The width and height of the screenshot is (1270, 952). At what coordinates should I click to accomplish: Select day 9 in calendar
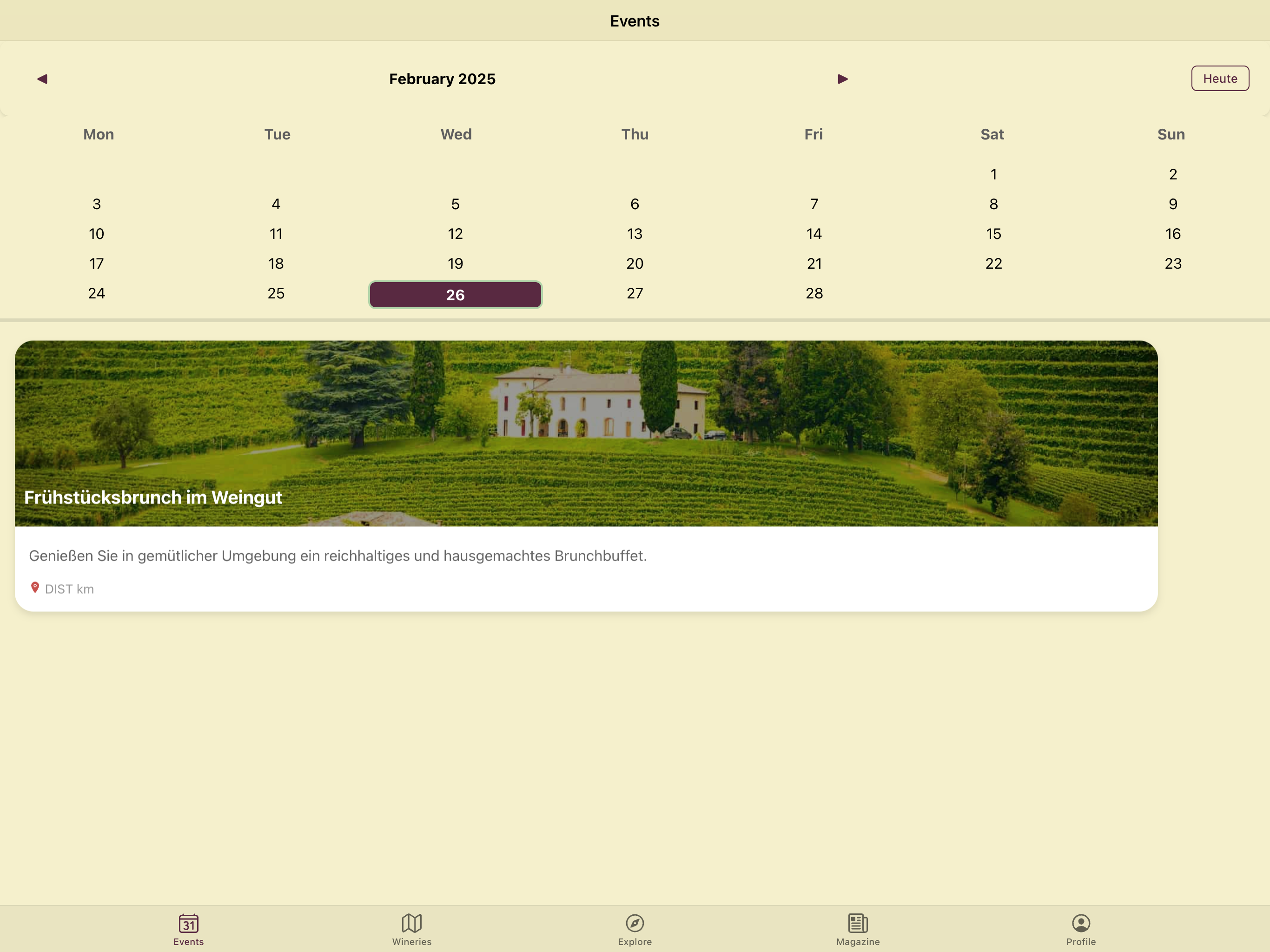pos(1173,204)
